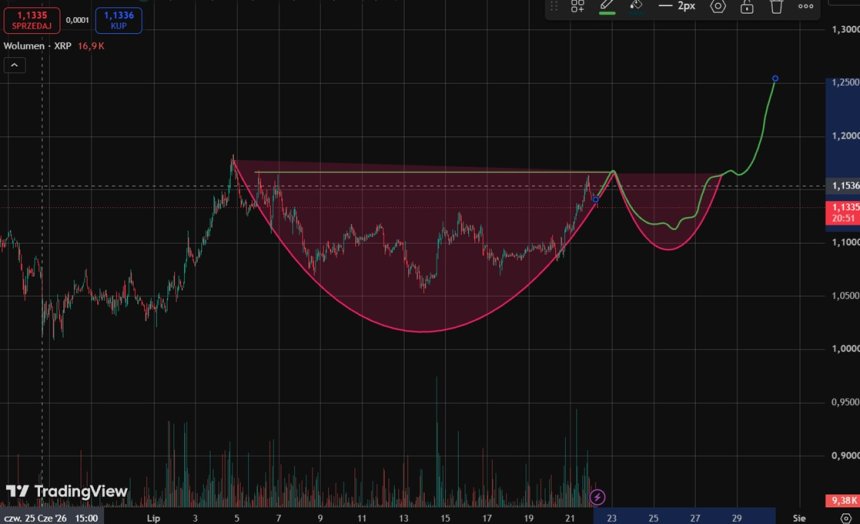The height and width of the screenshot is (524, 860).
Task: Click the 23 date label on time axis
Action: click(612, 518)
